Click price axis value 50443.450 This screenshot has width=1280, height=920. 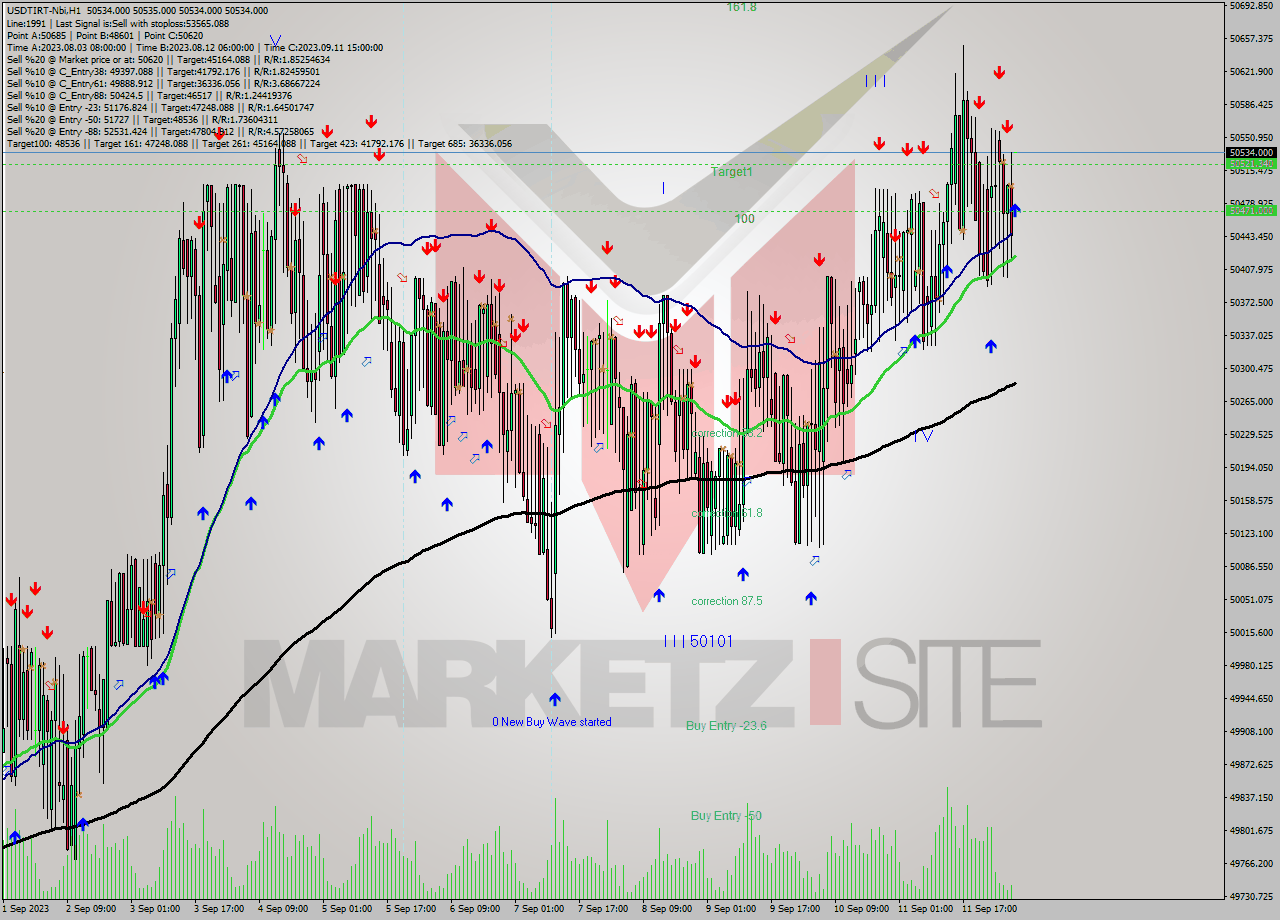pyautogui.click(x=1252, y=236)
